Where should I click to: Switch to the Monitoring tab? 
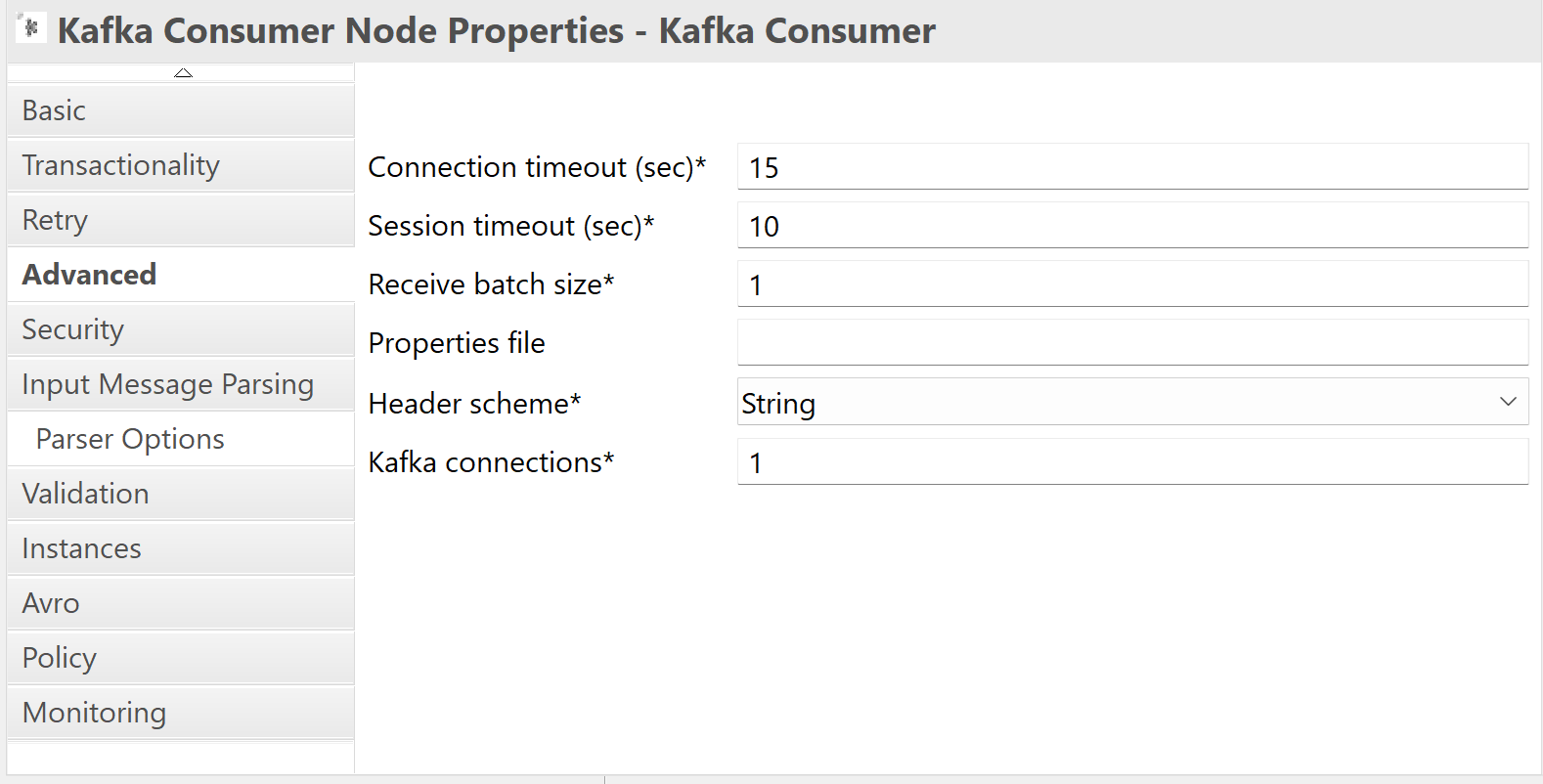point(181,713)
